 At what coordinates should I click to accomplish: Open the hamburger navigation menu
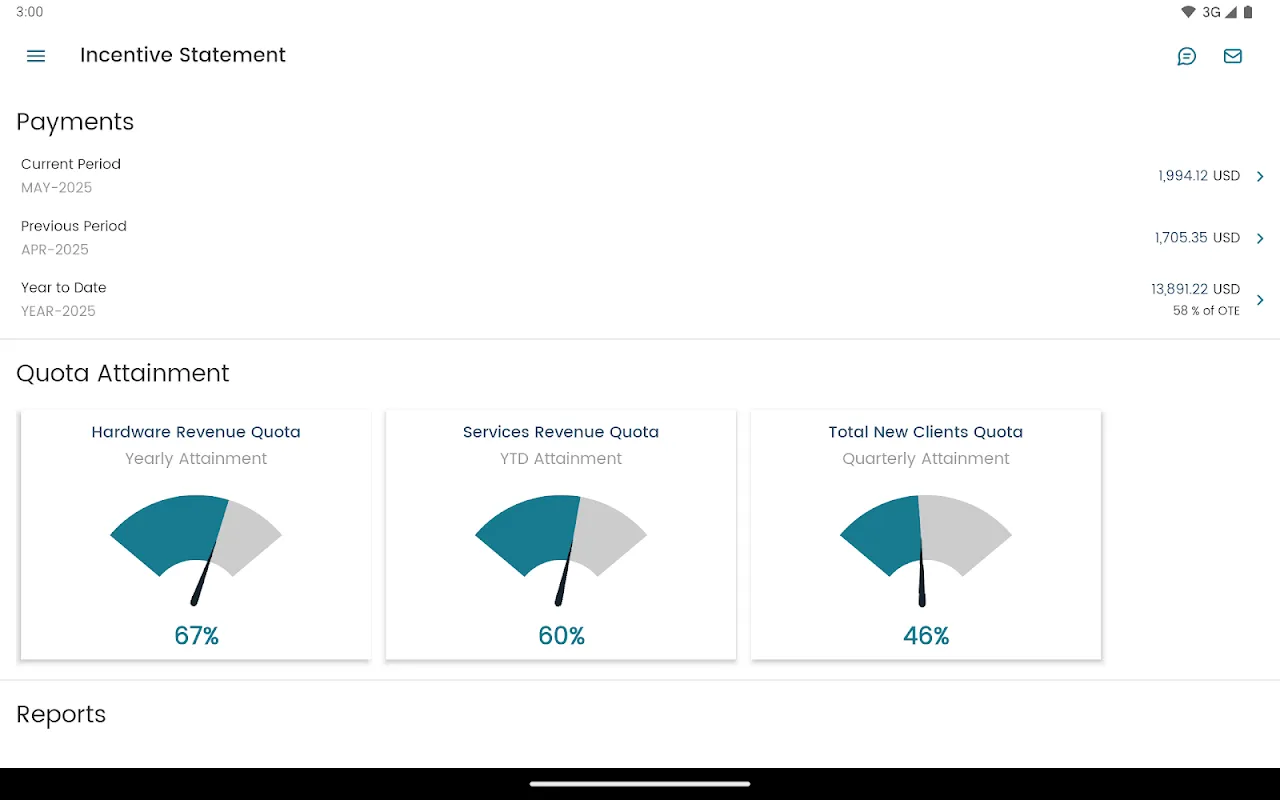pos(36,56)
